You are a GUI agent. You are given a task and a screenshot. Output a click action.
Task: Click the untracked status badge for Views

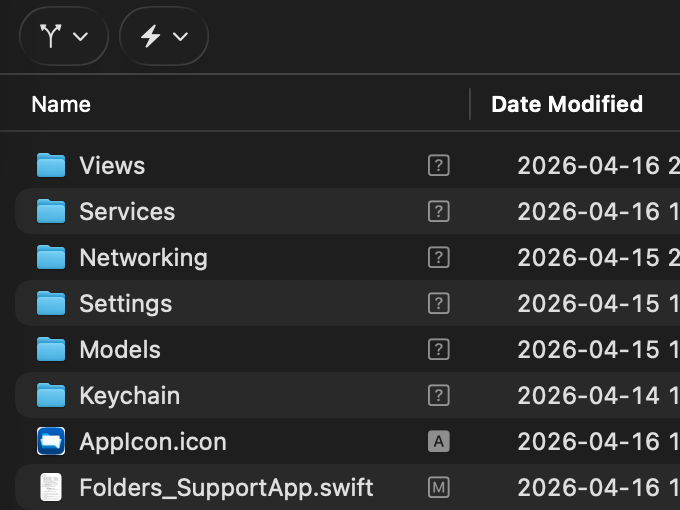[438, 165]
